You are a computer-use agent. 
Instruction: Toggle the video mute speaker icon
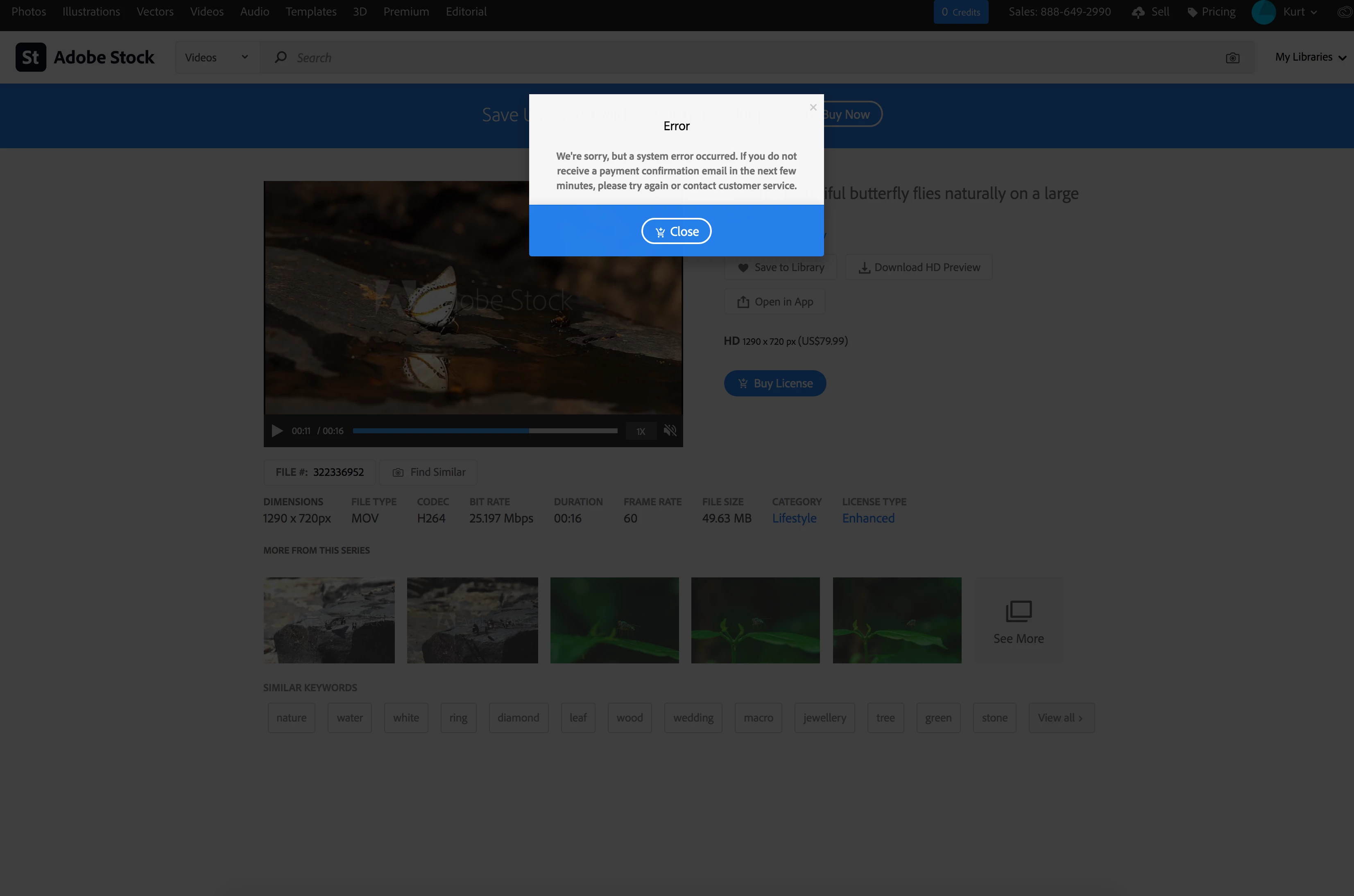(x=670, y=431)
